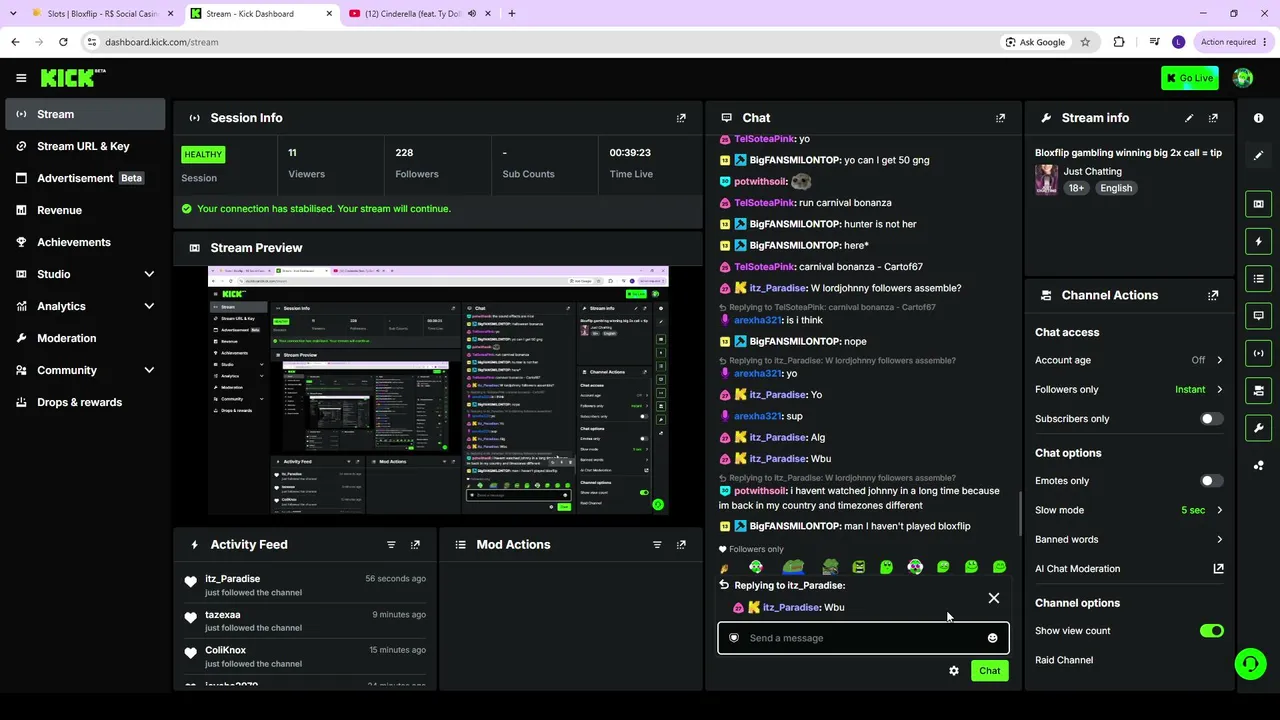
Task: Open a new browser tab
Action: 512,14
